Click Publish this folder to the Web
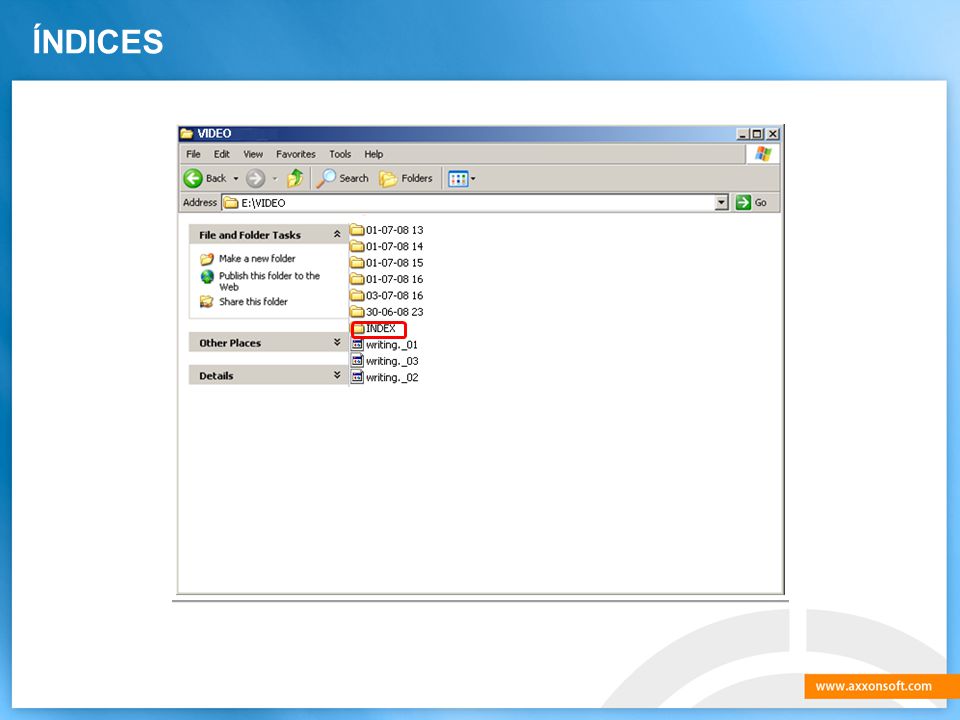 269,281
